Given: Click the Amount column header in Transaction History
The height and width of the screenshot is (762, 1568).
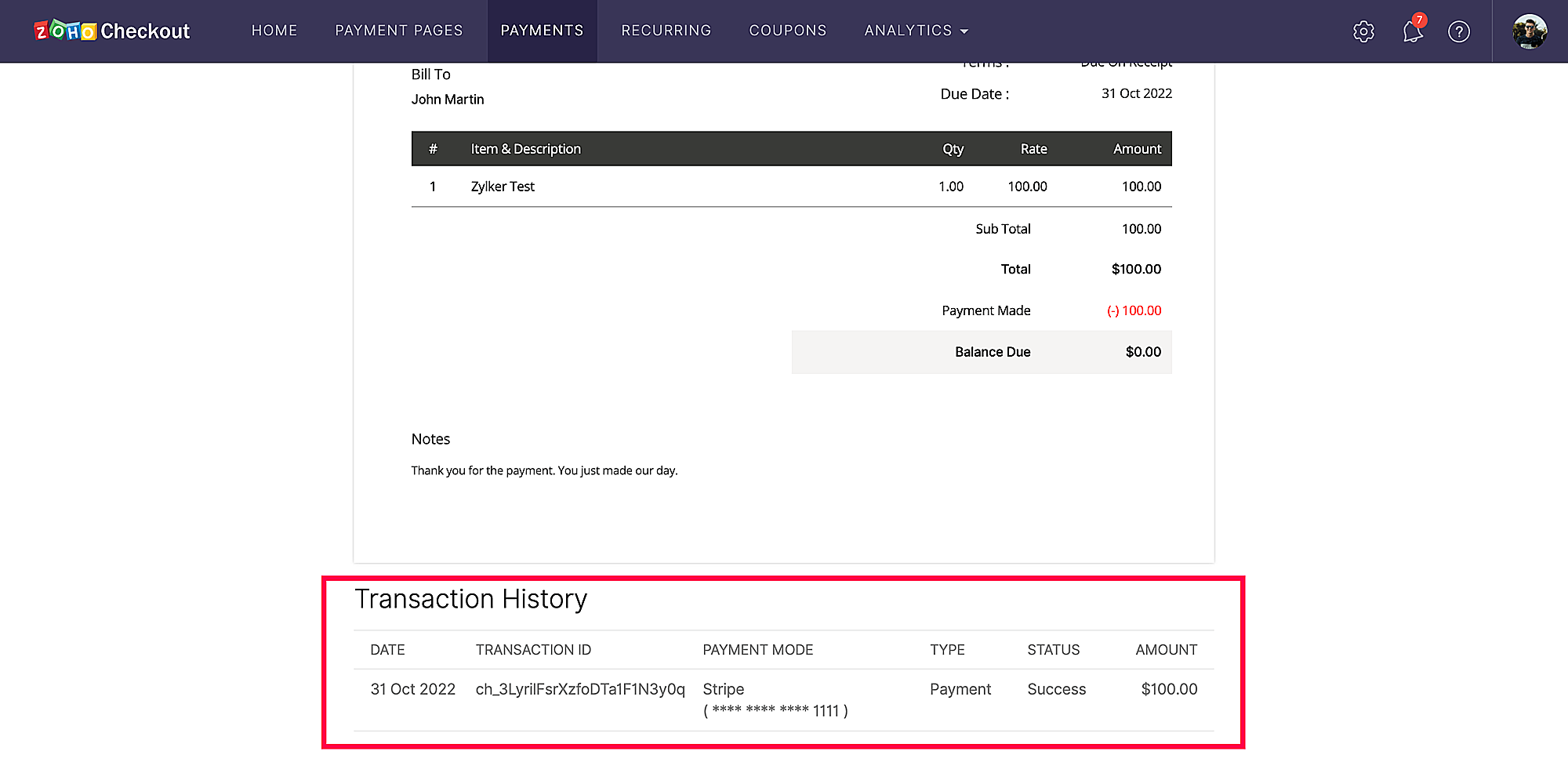Looking at the screenshot, I should pos(1166,650).
